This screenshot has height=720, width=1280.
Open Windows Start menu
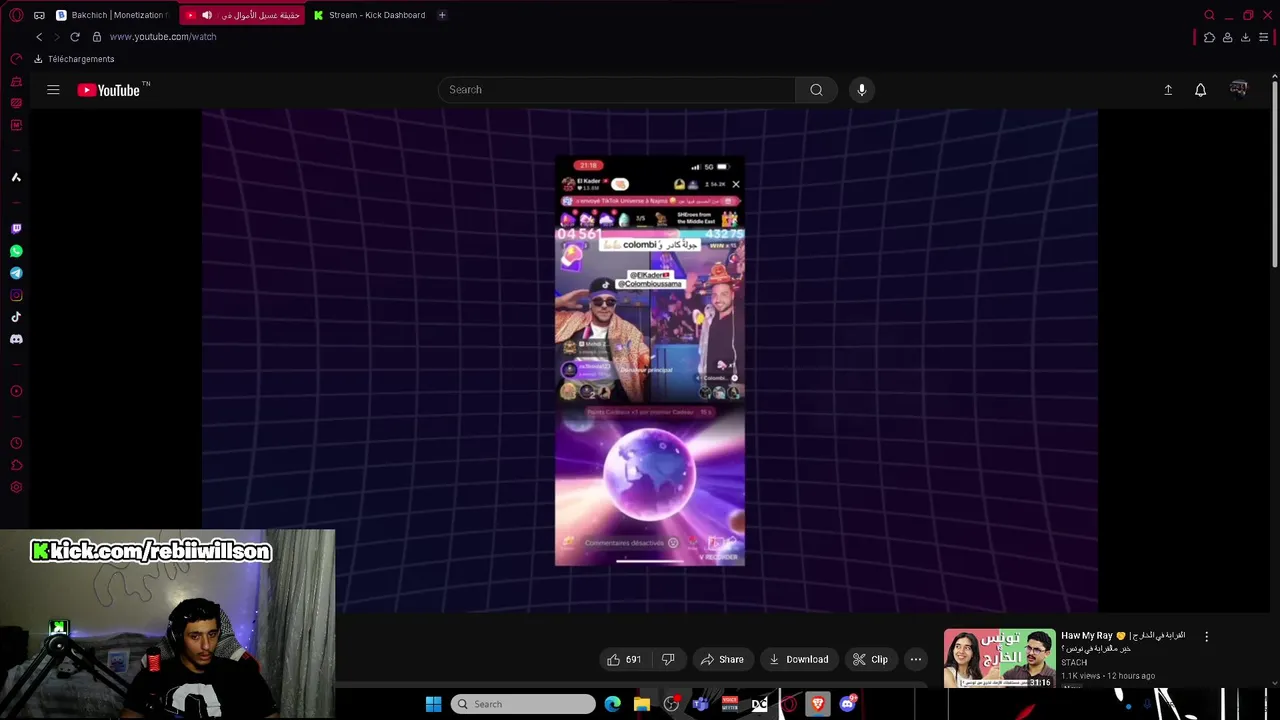(433, 704)
